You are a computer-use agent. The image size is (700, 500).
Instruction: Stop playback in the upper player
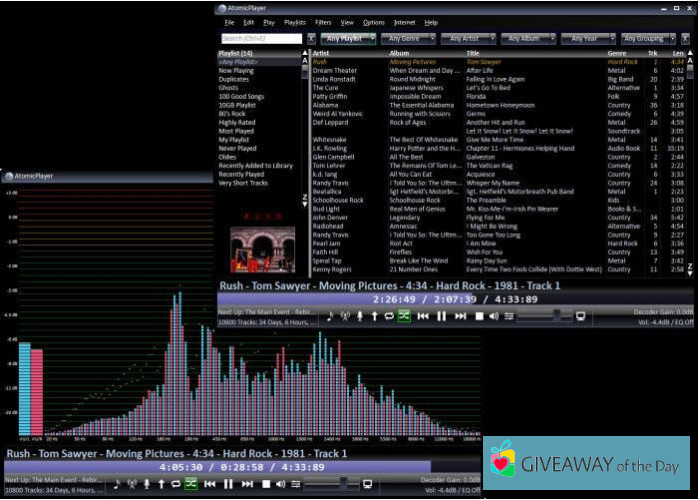480,315
